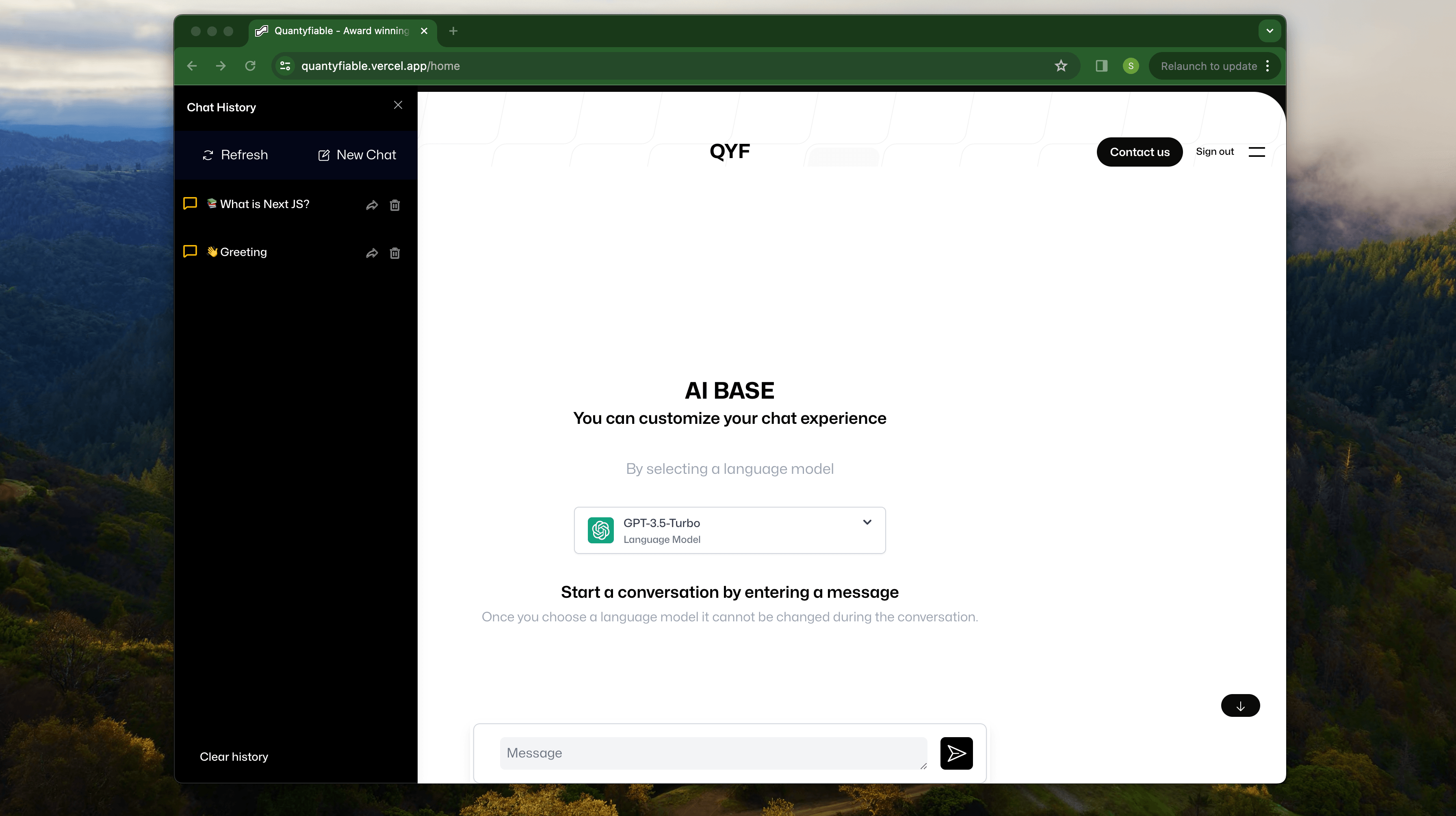Share the 'Greeting' chat
This screenshot has height=816, width=1456.
pos(372,253)
